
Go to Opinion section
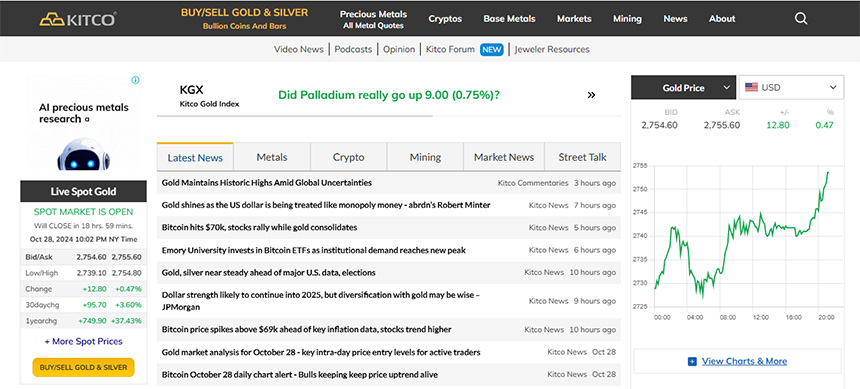click(399, 49)
